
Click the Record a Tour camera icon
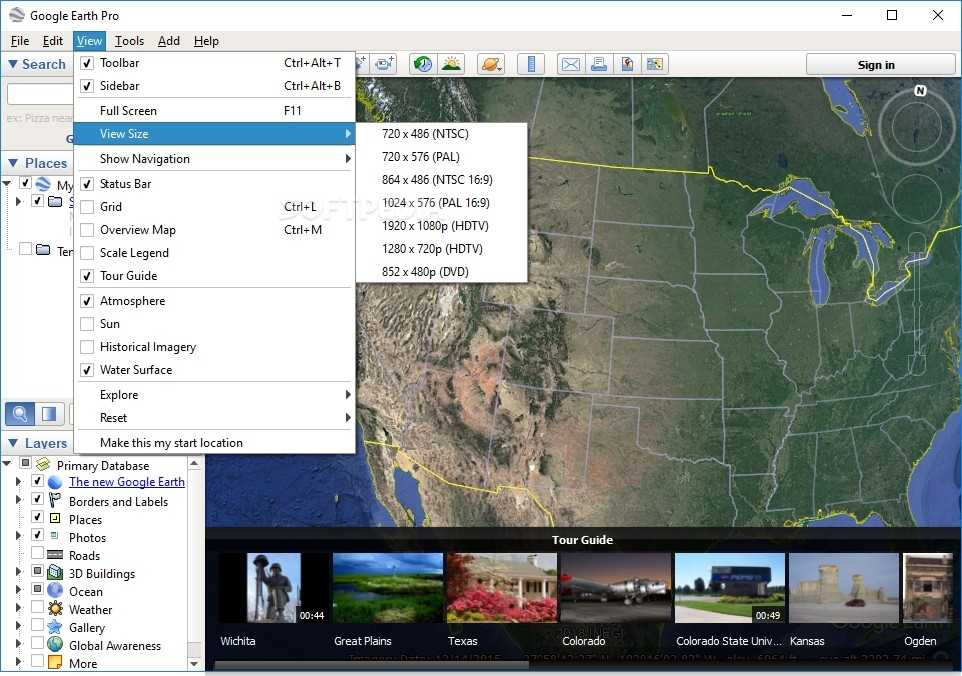pyautogui.click(x=385, y=64)
